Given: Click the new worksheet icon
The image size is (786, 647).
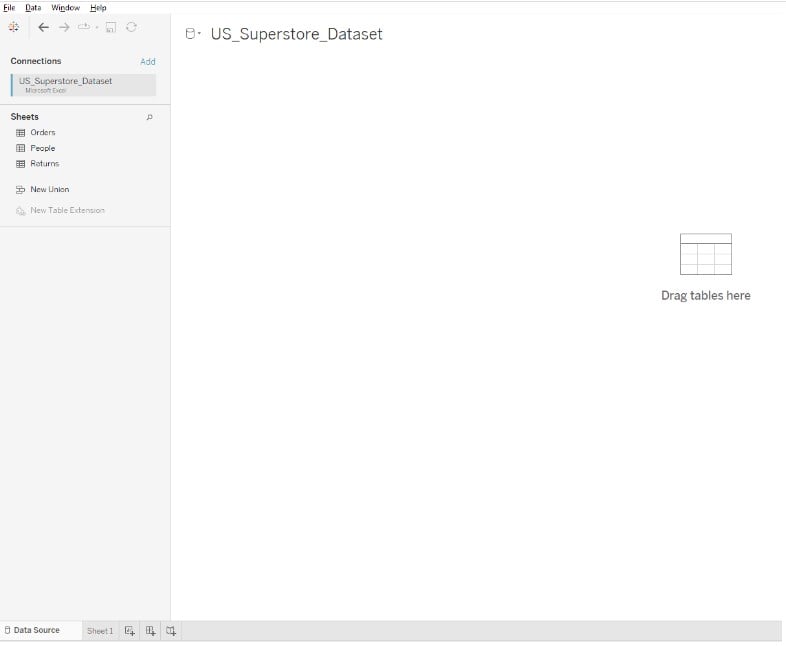Looking at the screenshot, I should click(129, 631).
